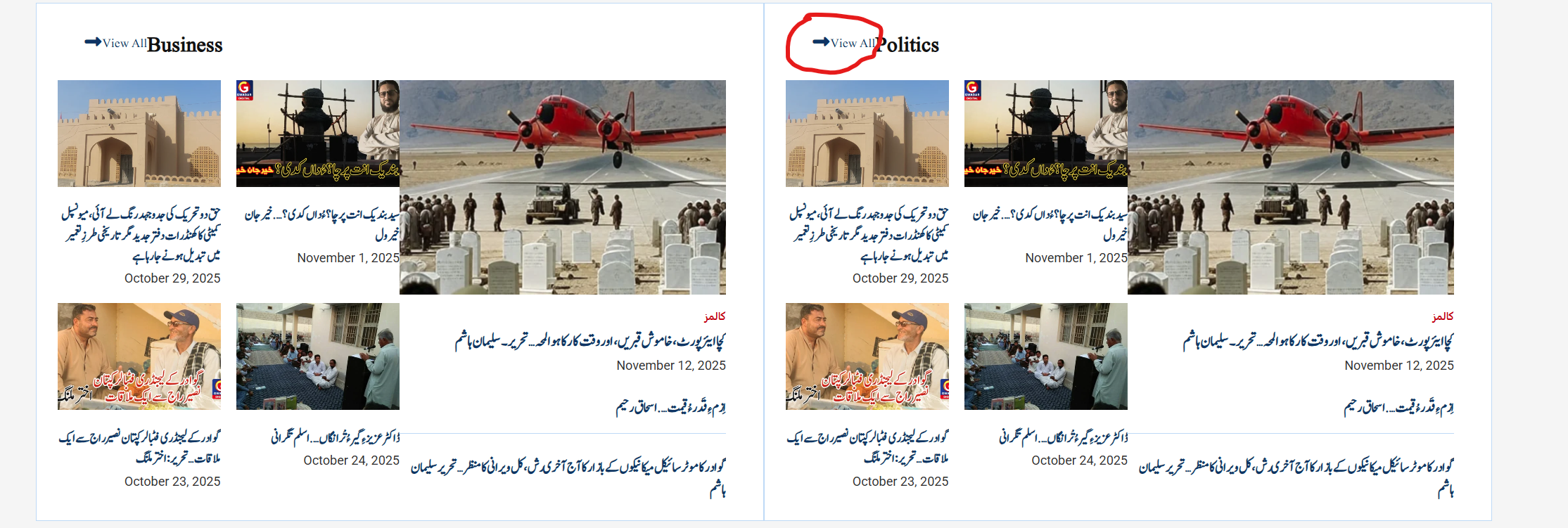This screenshot has height=528, width=1568.
Task: Open the red airplane image in Business section
Action: (563, 187)
